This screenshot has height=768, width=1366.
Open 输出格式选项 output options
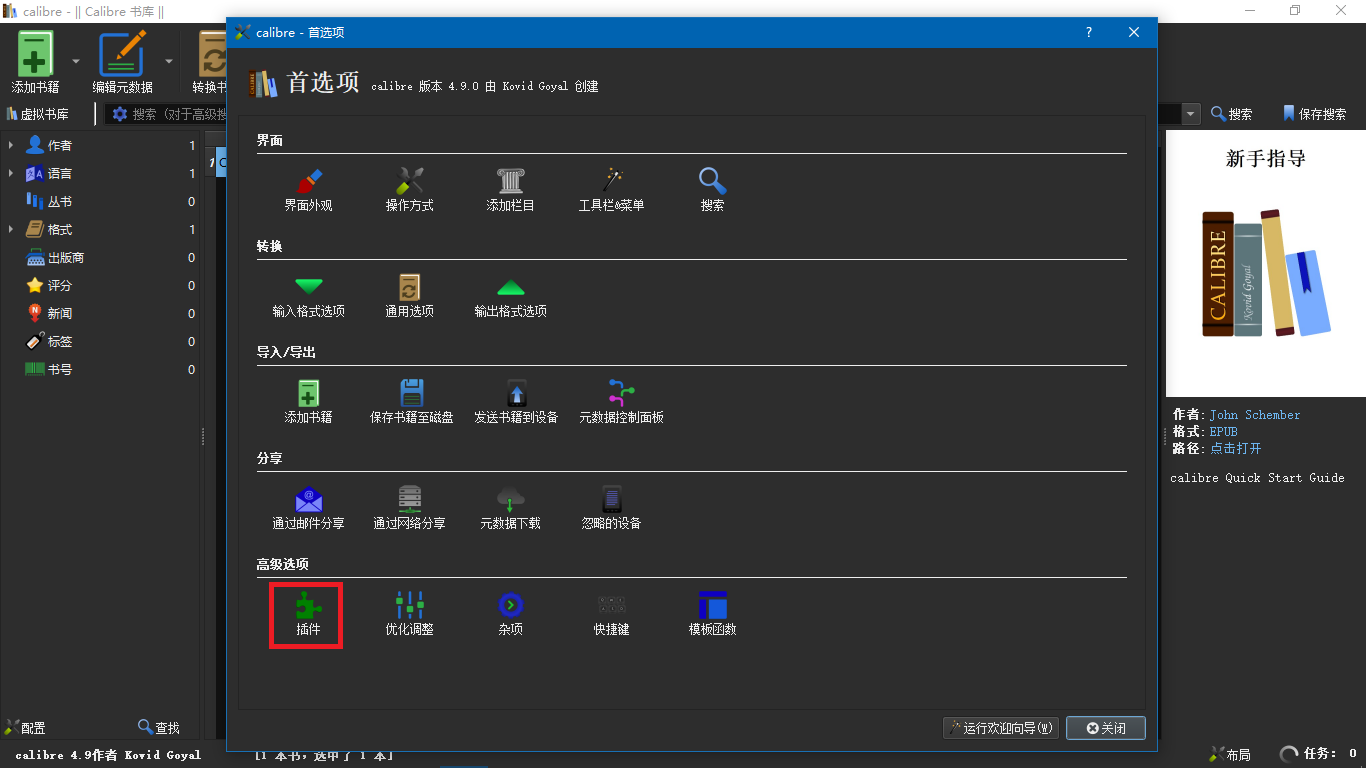click(510, 296)
